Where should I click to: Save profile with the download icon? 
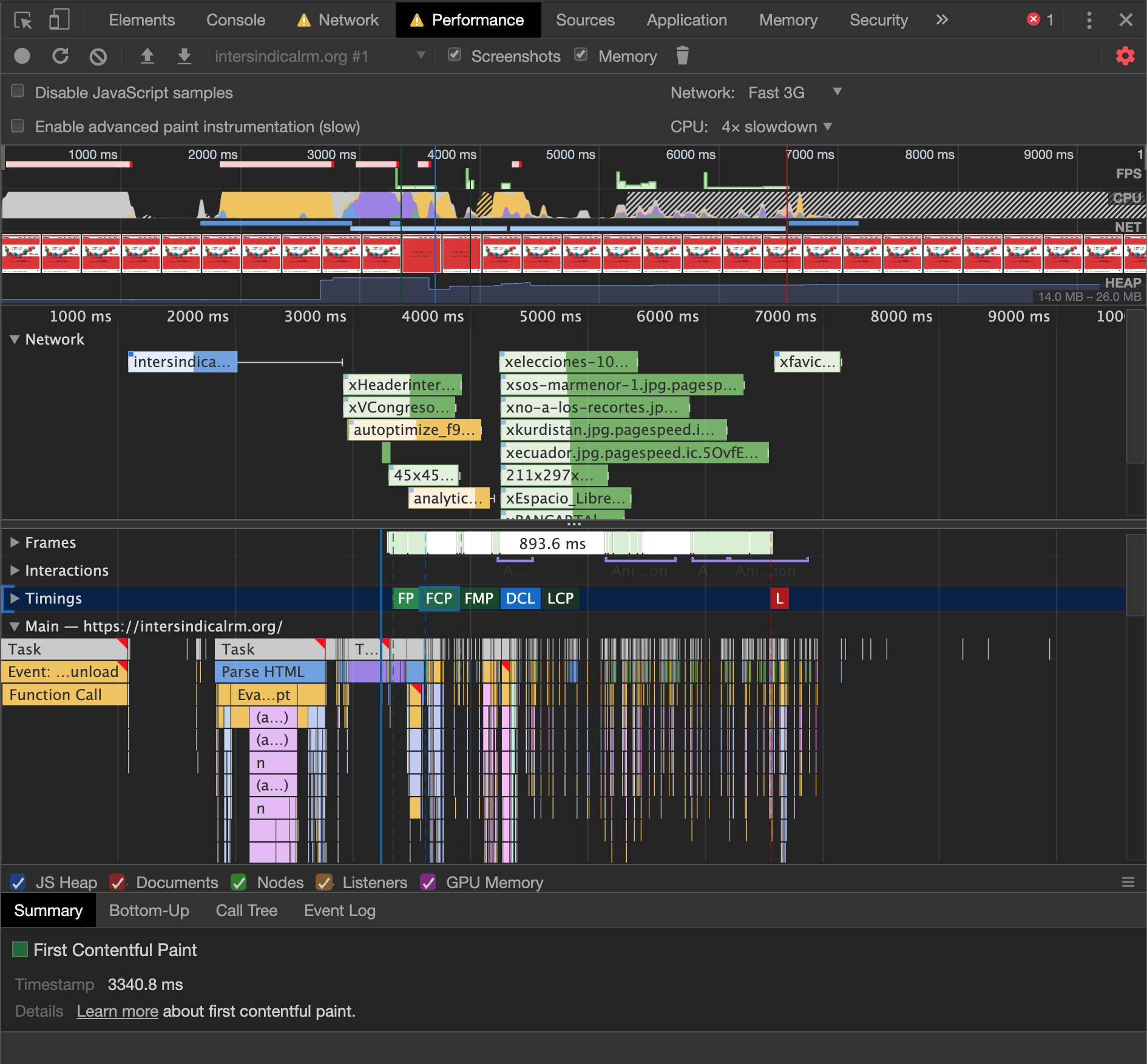coord(184,56)
